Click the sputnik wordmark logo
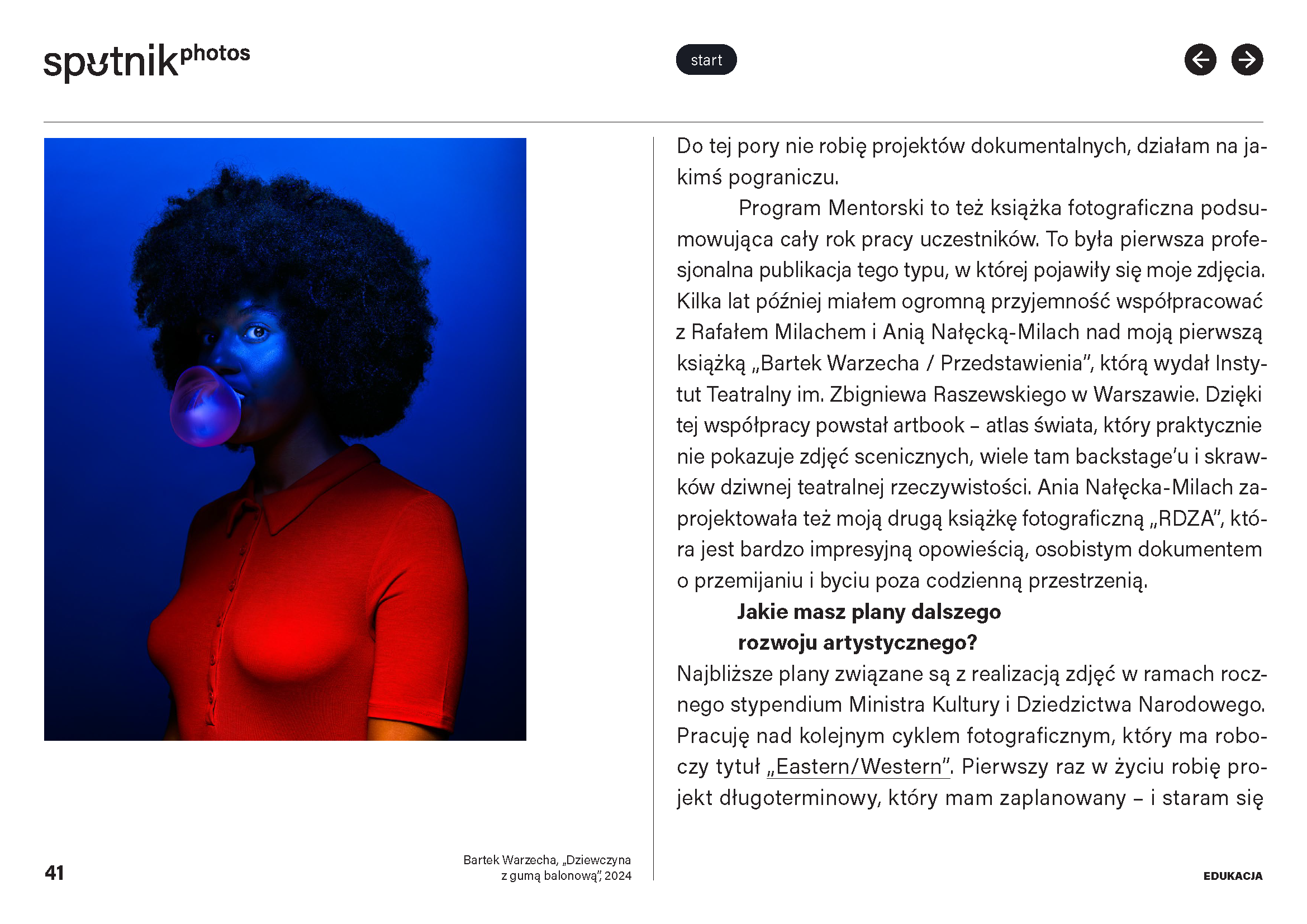Viewport: 1307px width, 924px height. pos(112,61)
